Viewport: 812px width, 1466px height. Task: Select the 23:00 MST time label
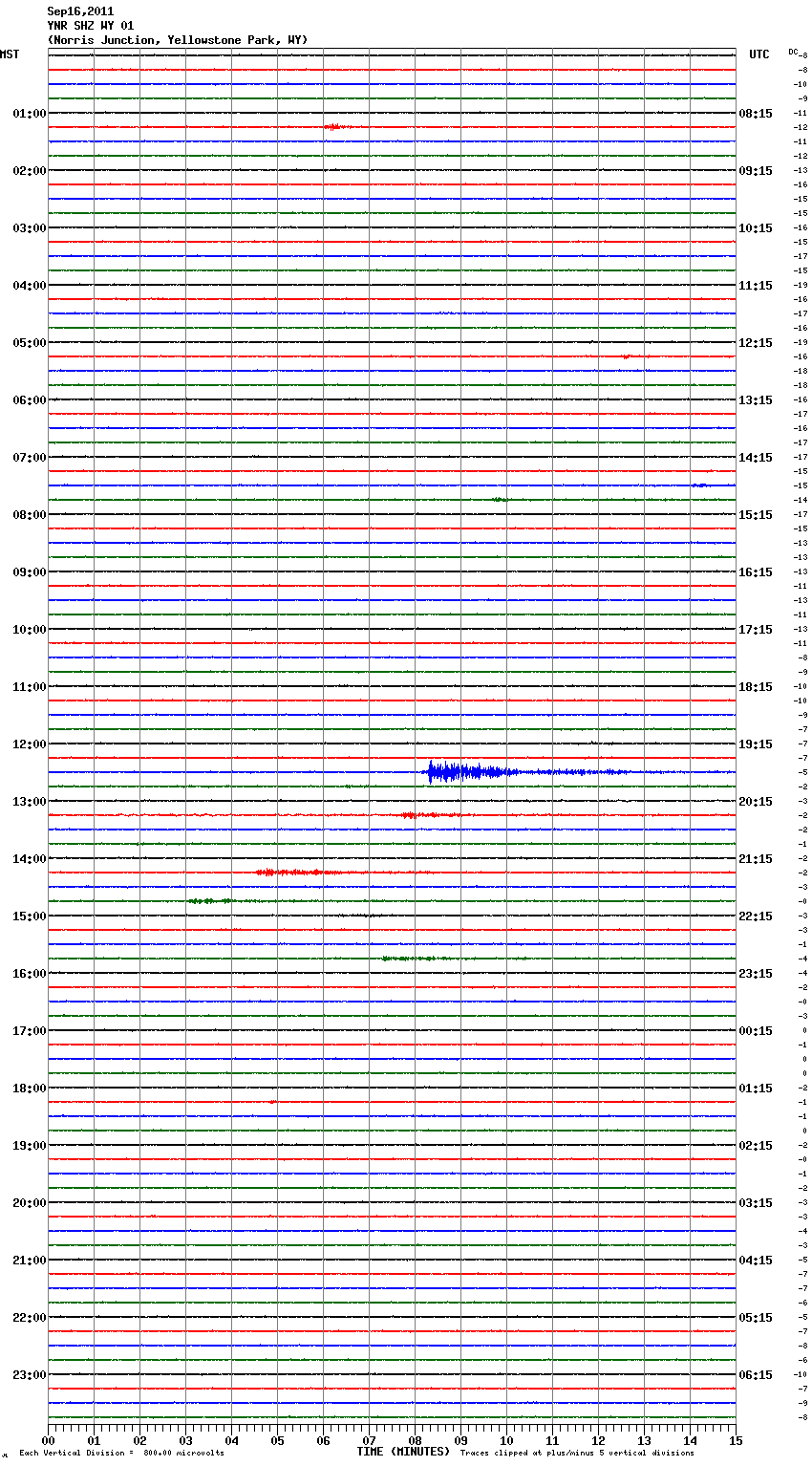point(30,1374)
